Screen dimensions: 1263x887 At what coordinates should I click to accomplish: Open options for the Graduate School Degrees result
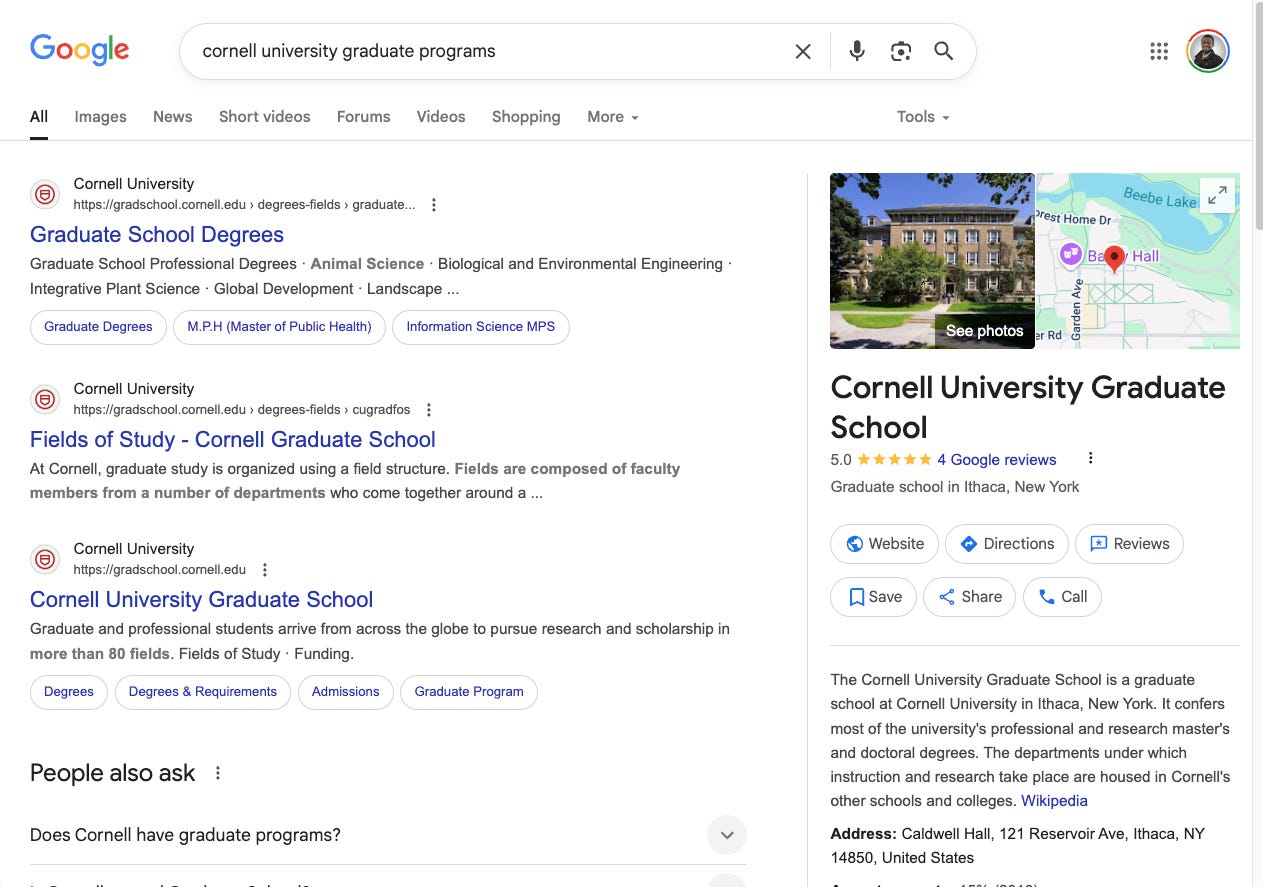click(434, 205)
